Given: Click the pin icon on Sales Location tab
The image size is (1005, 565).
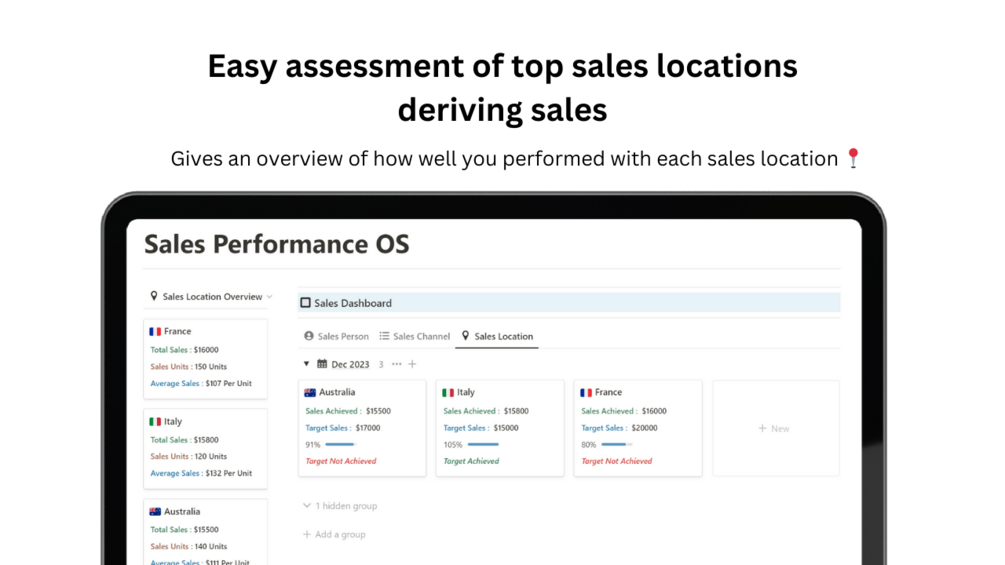Looking at the screenshot, I should coord(465,335).
